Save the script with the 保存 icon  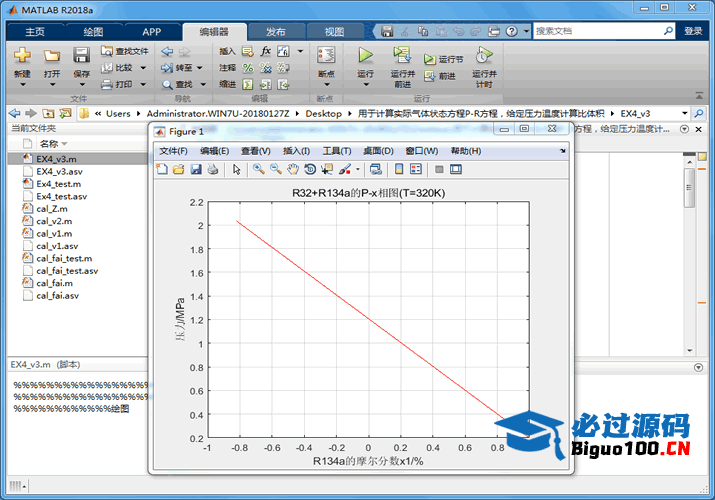[82, 56]
